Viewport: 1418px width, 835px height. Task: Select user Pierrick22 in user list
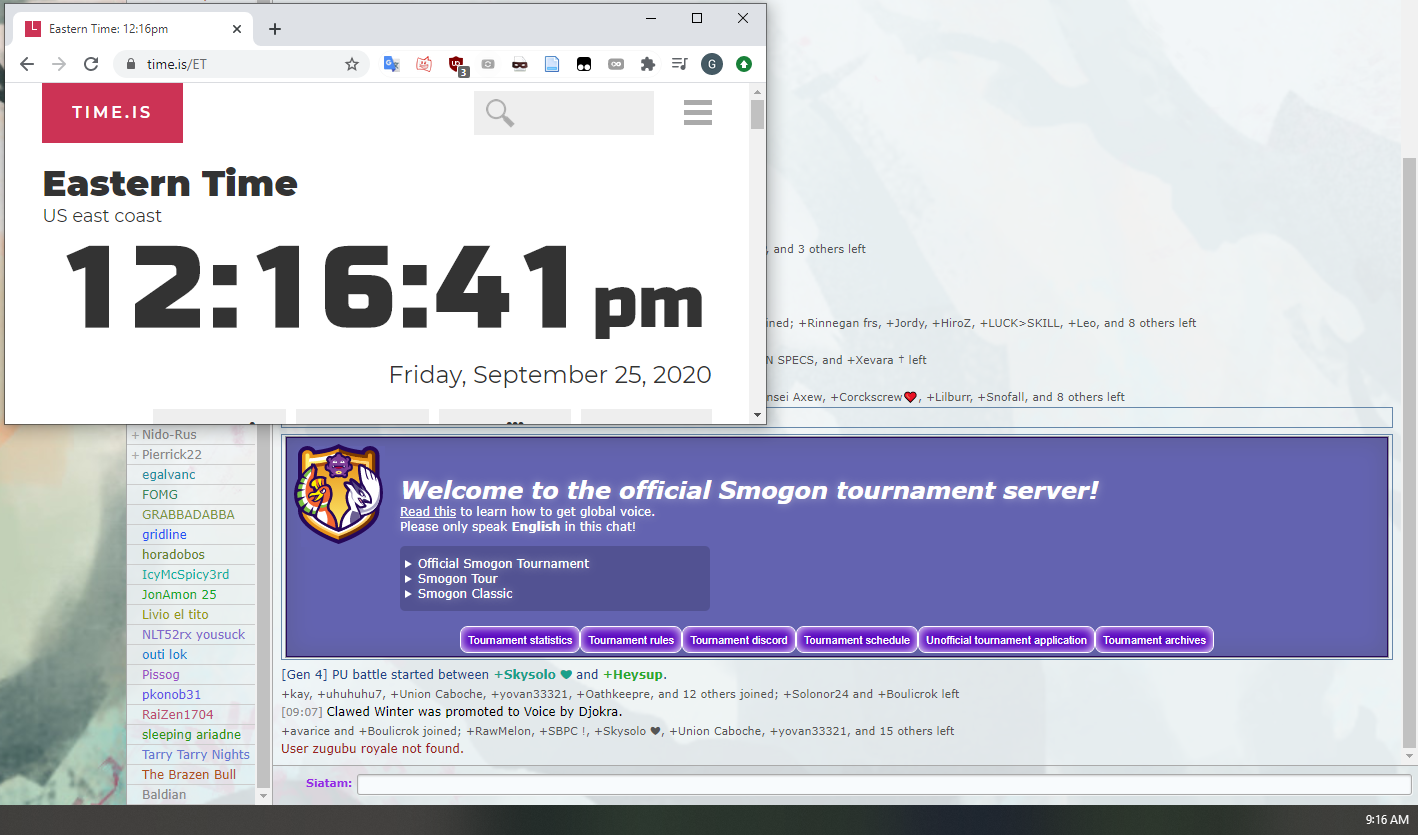[192, 455]
